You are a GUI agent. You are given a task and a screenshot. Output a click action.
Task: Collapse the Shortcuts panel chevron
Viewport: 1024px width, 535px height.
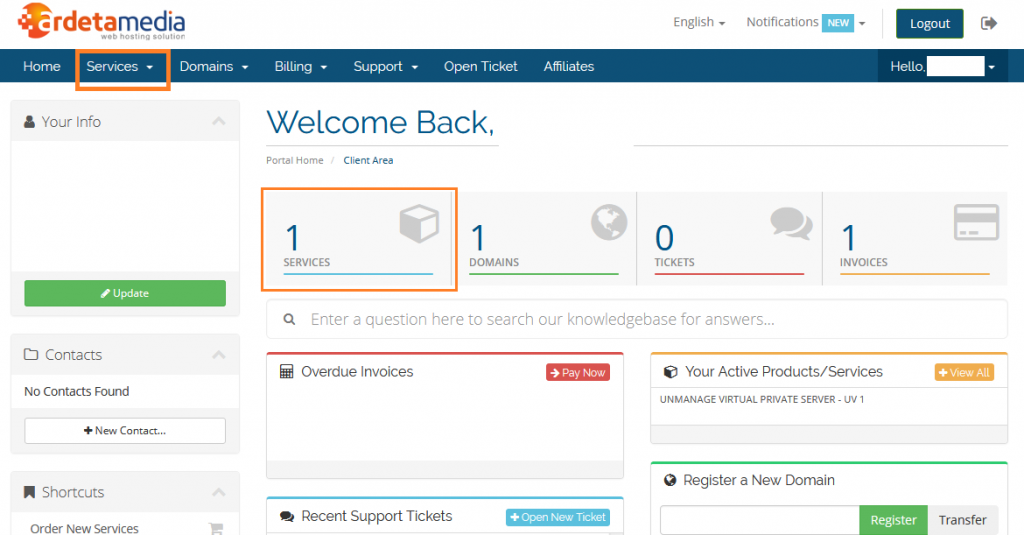[218, 492]
